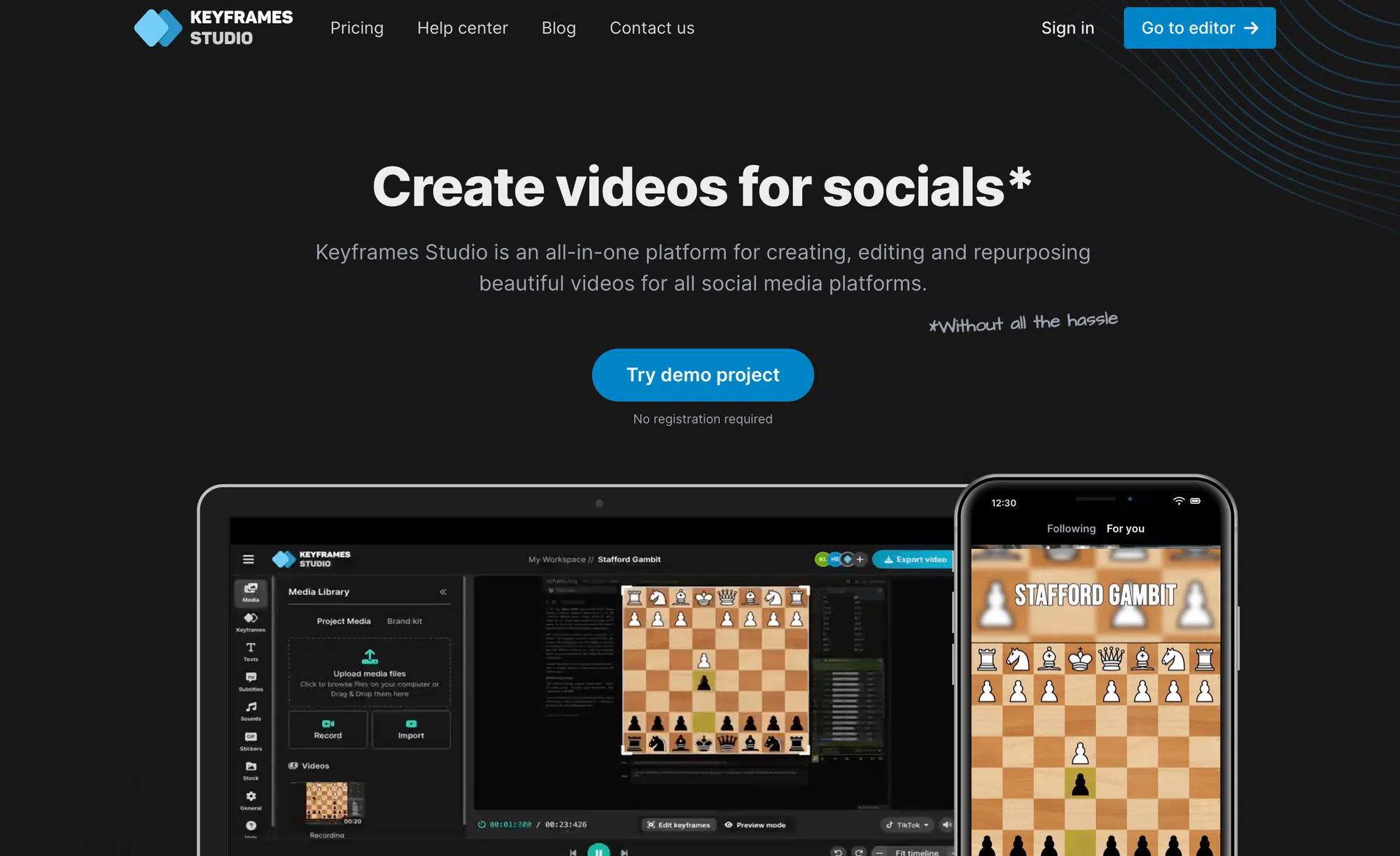Click the current time 00:01:720 display
The width and height of the screenshot is (1400, 856).
click(510, 825)
